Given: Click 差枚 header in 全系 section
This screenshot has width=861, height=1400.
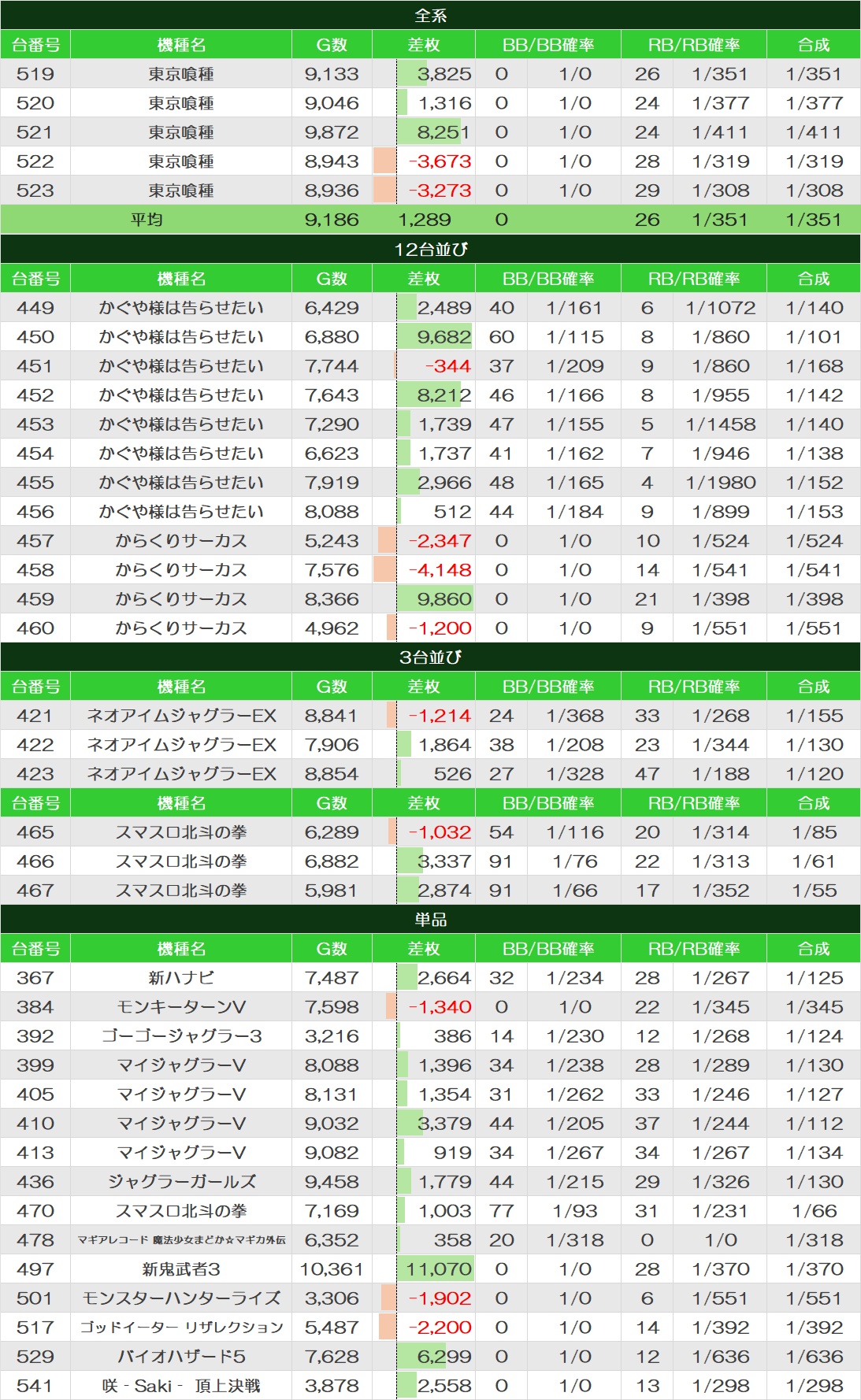Looking at the screenshot, I should click(424, 45).
